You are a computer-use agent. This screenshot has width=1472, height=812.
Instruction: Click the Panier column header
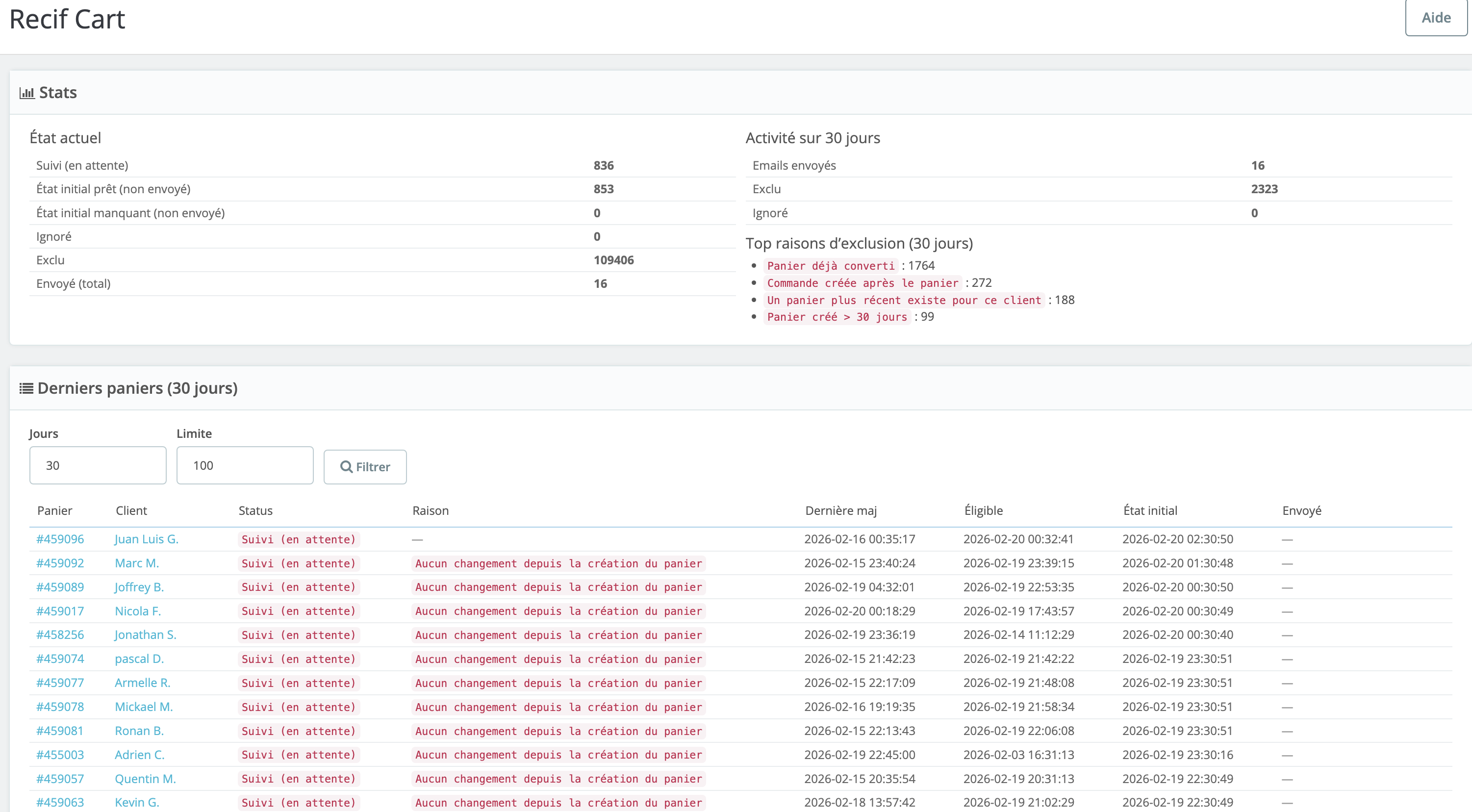[x=55, y=510]
